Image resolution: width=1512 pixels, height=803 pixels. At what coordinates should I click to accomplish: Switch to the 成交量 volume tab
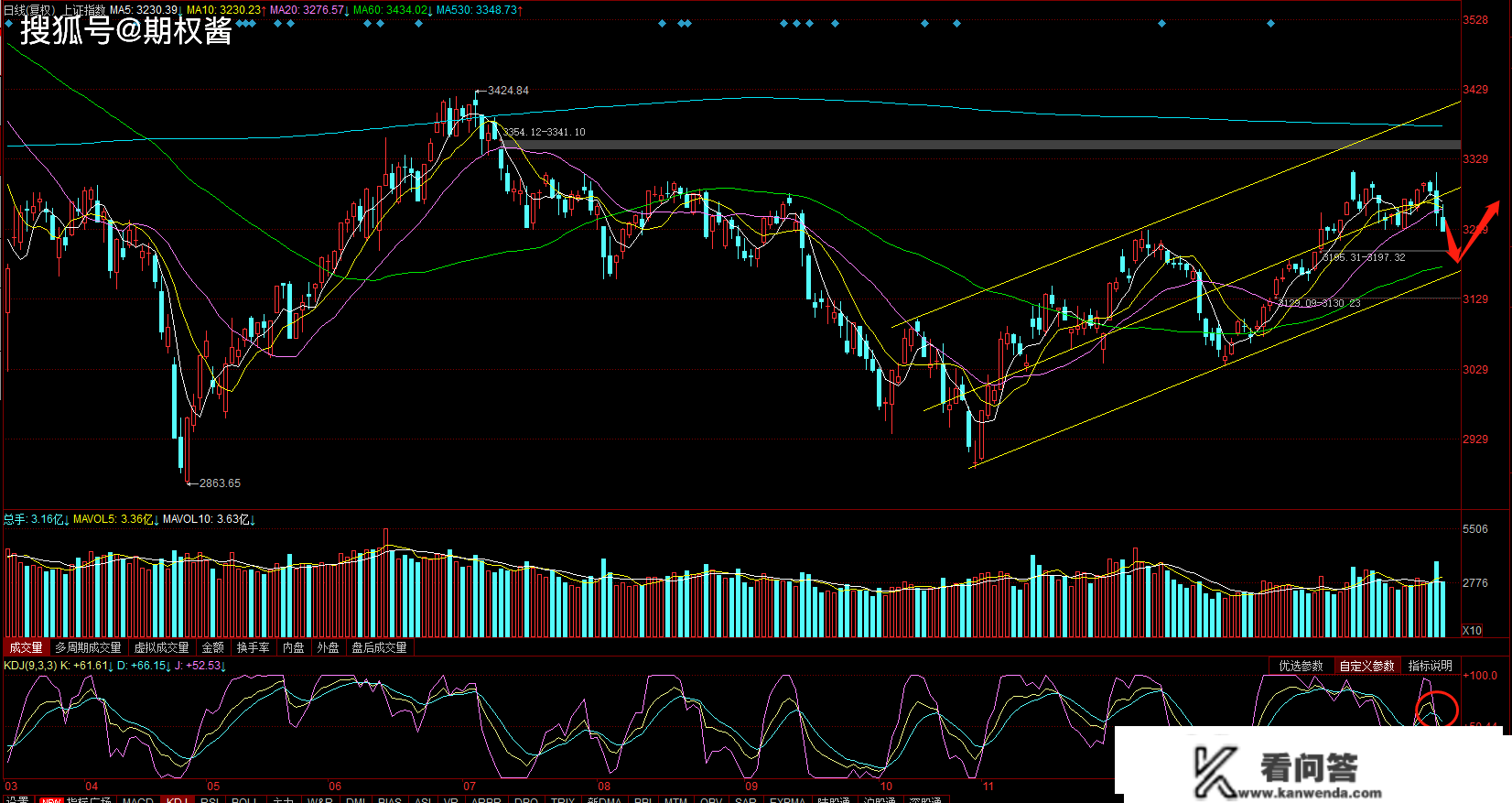[x=26, y=647]
